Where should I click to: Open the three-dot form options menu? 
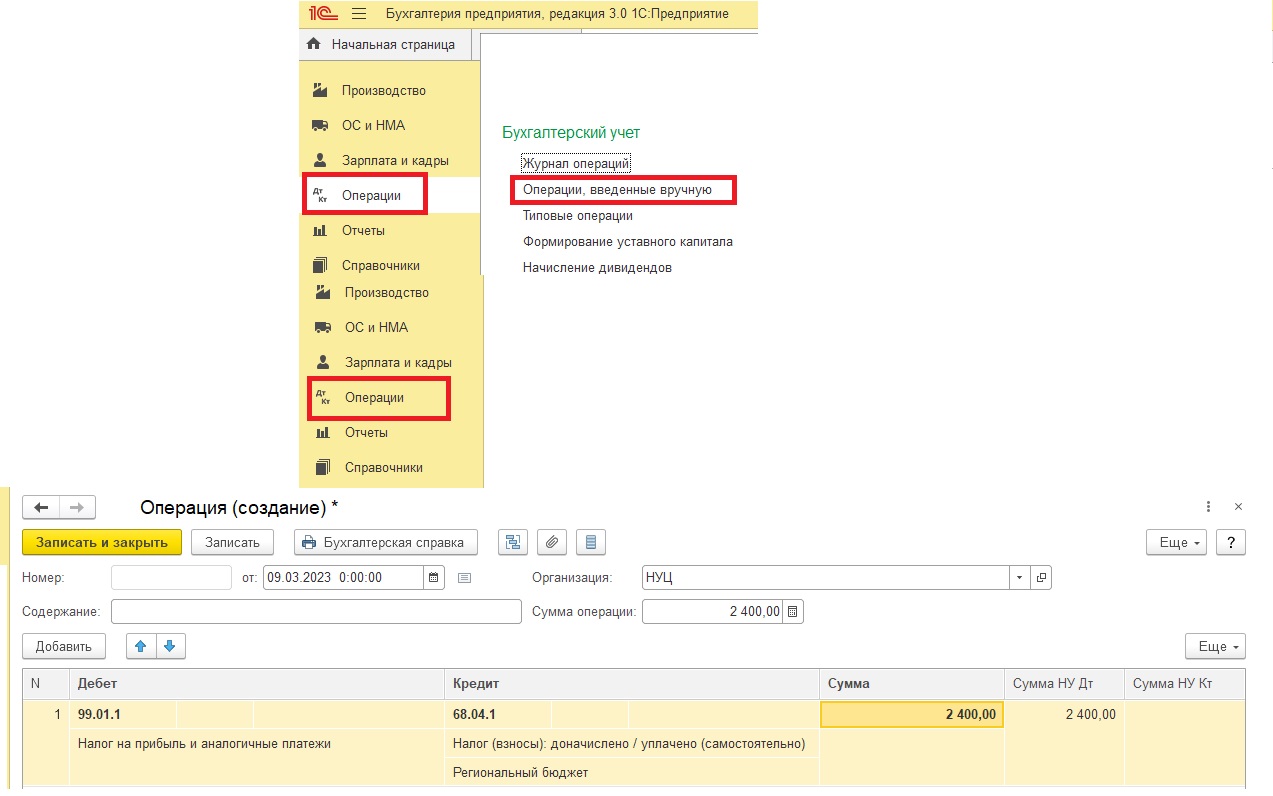pos(1209,507)
